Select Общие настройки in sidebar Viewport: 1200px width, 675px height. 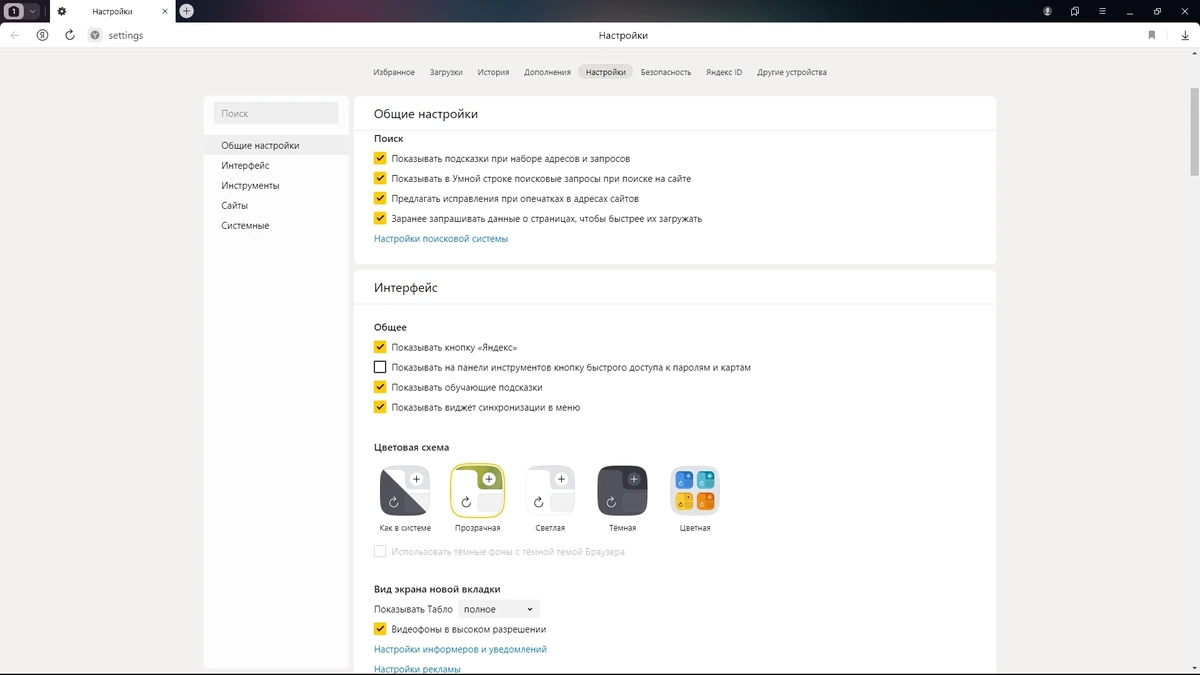pos(276,146)
